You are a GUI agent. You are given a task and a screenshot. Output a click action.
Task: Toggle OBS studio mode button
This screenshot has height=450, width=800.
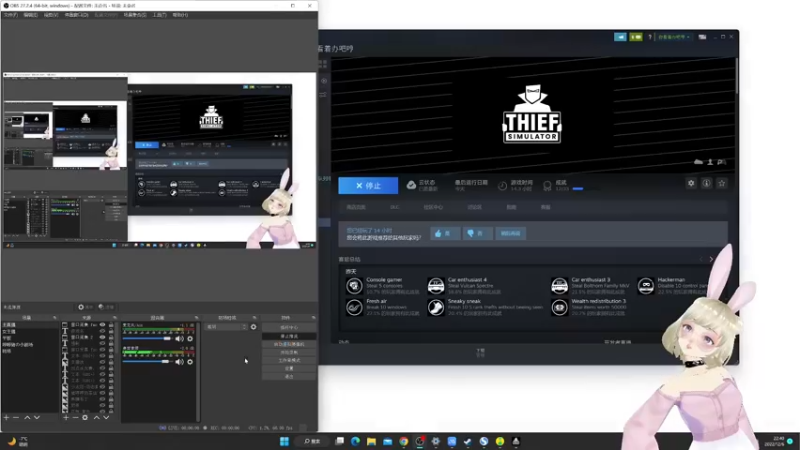pyautogui.click(x=289, y=360)
